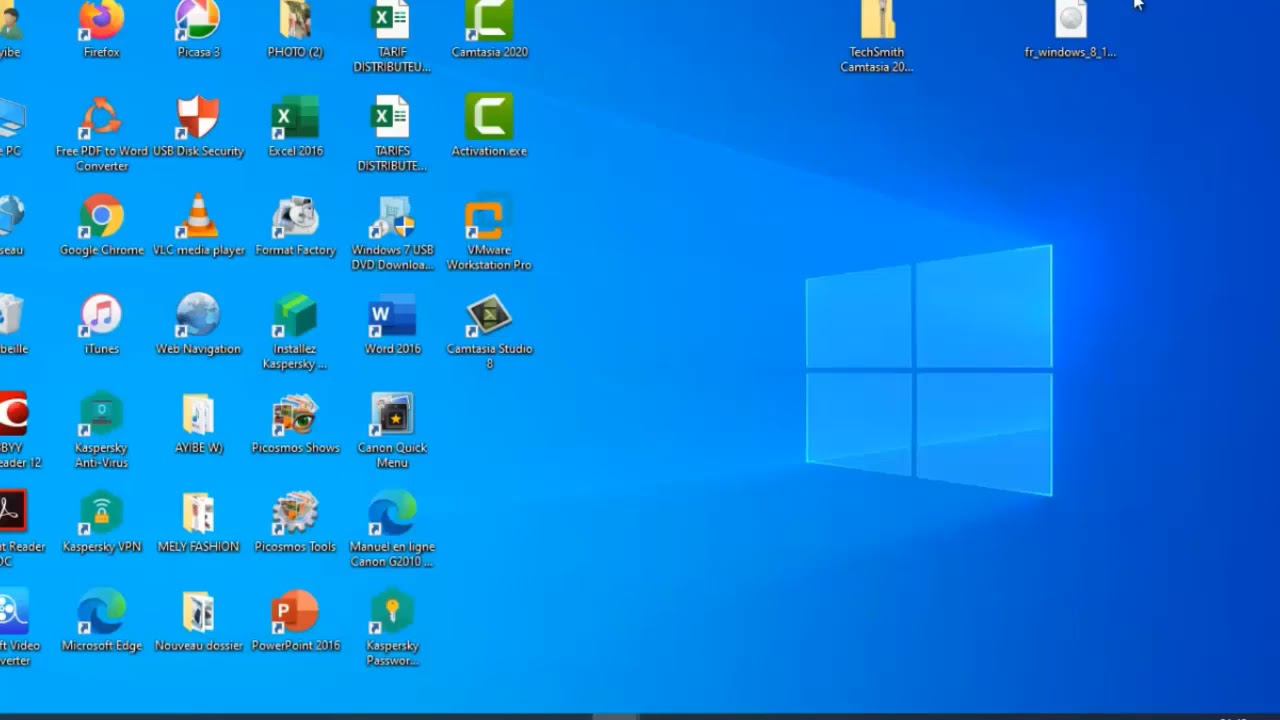
Task: Select the film reel Video Converter icon
Action: tap(14, 612)
